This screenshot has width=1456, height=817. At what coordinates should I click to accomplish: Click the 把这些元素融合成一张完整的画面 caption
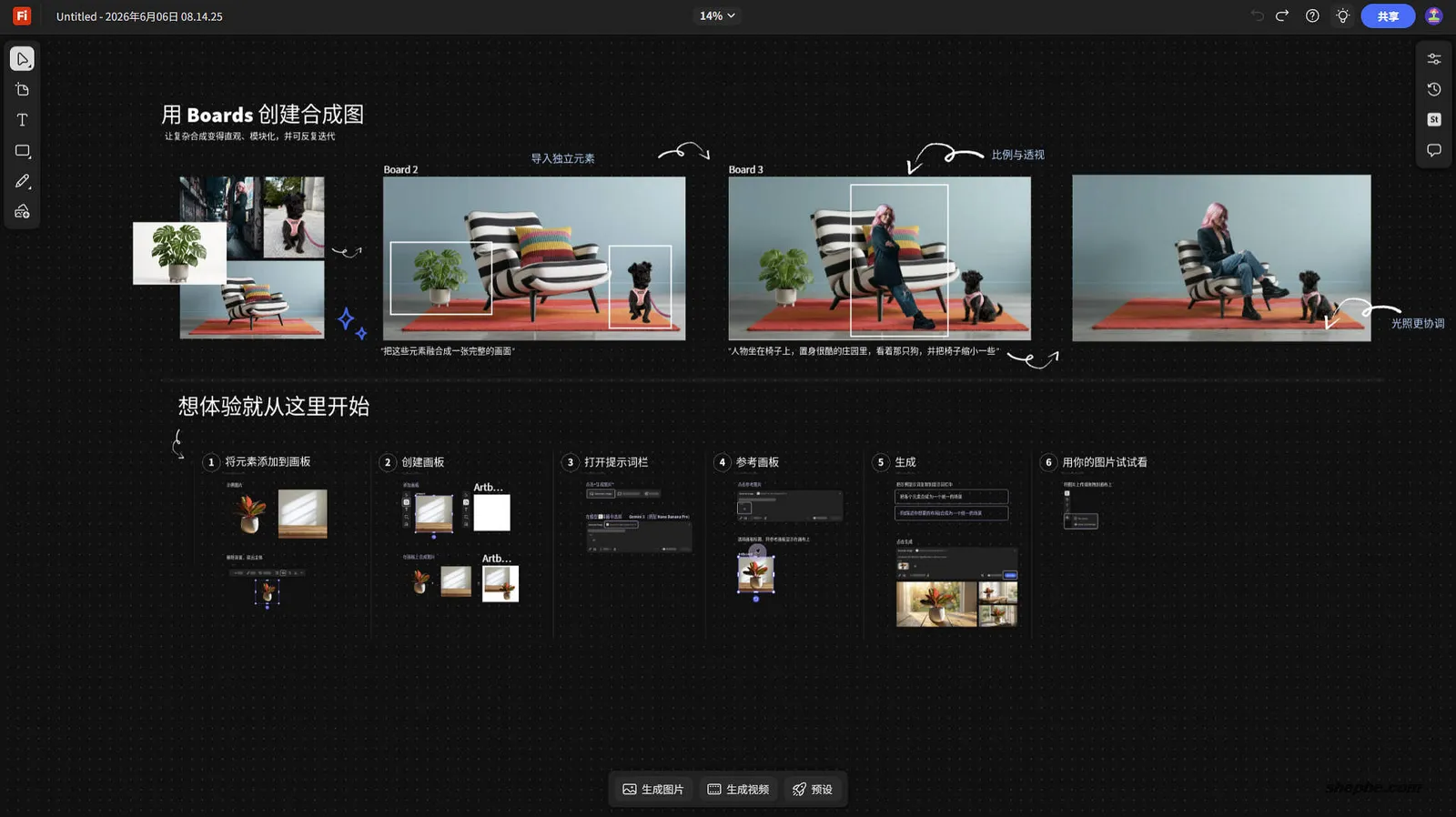[x=448, y=350]
